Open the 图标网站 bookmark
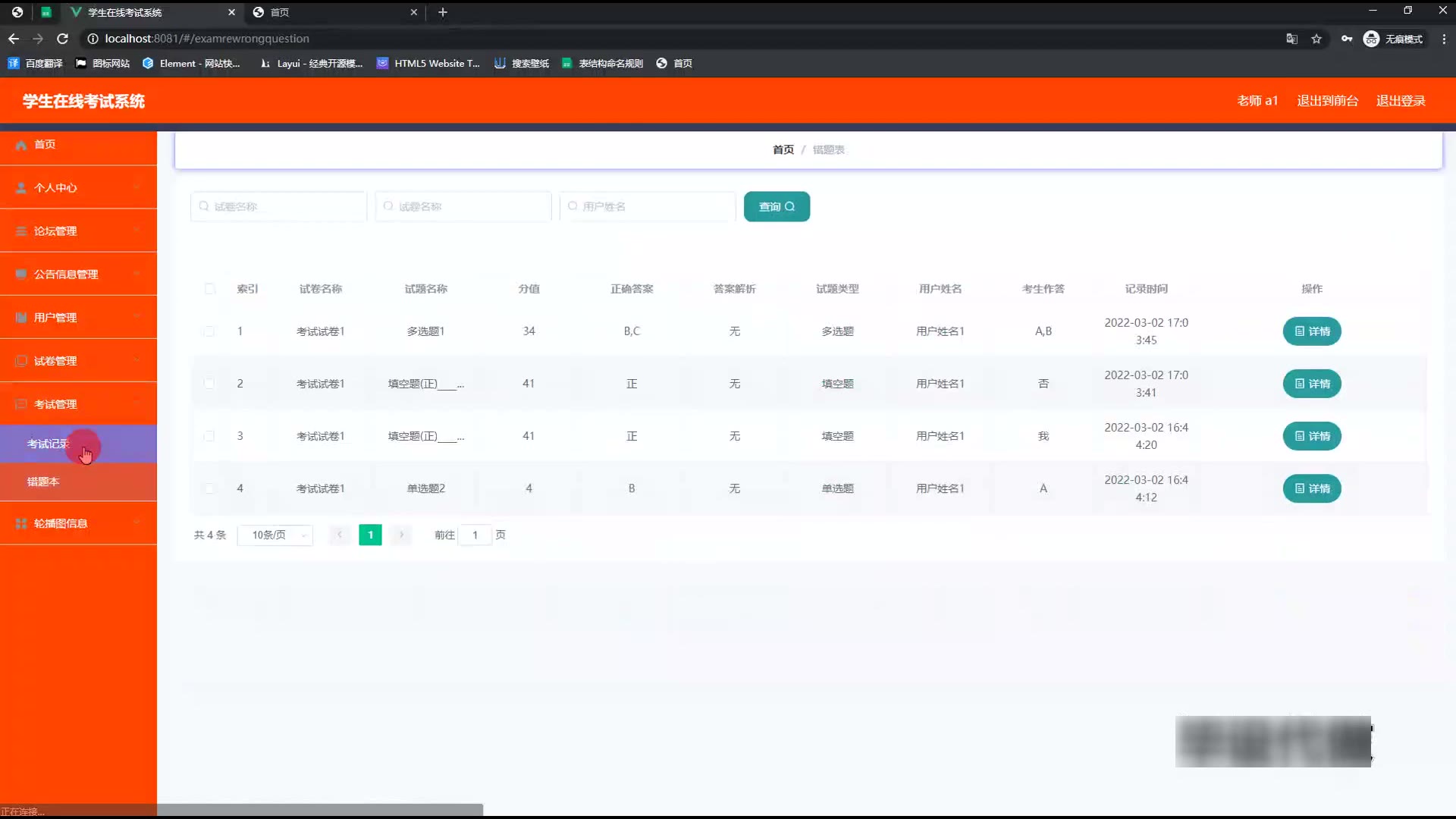Screen dimensions: 1456x819 (102, 64)
